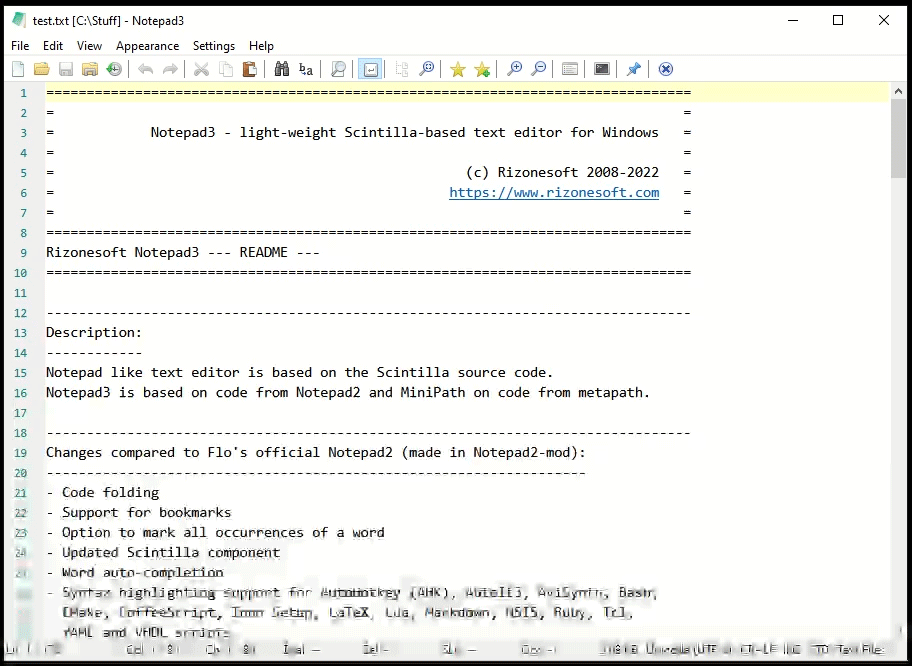Open the Settings menu

[x=214, y=46]
